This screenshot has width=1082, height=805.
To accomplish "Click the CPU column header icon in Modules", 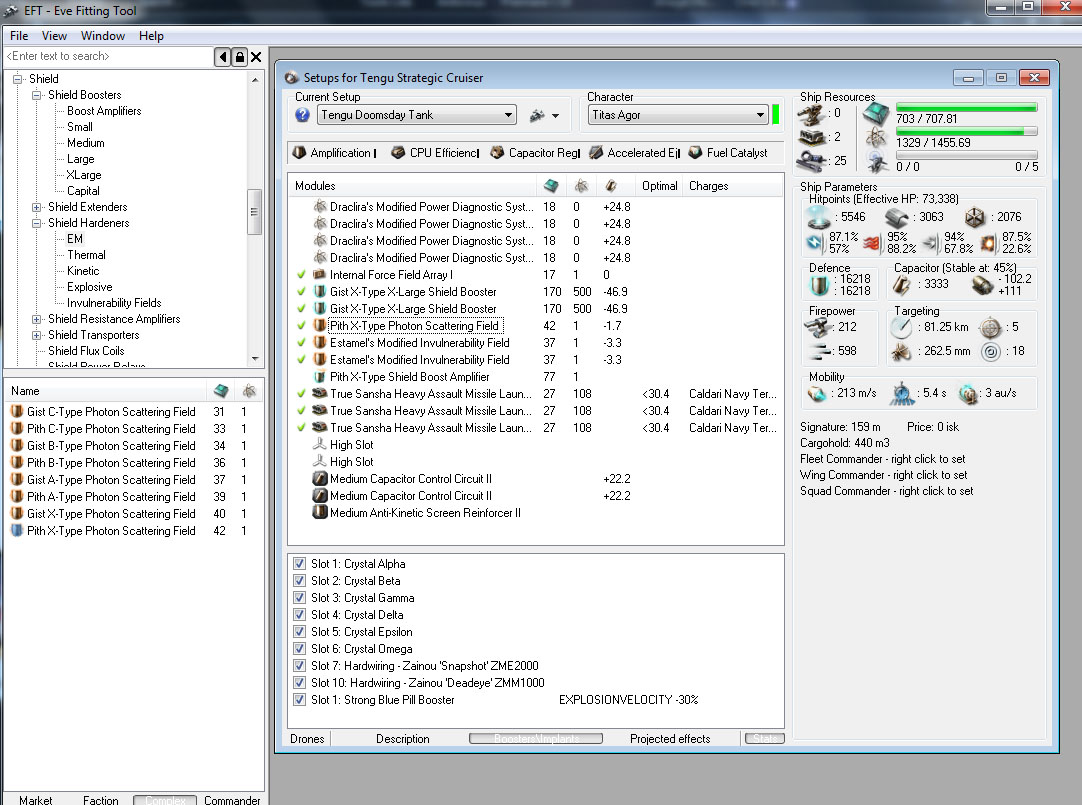I will pos(550,186).
